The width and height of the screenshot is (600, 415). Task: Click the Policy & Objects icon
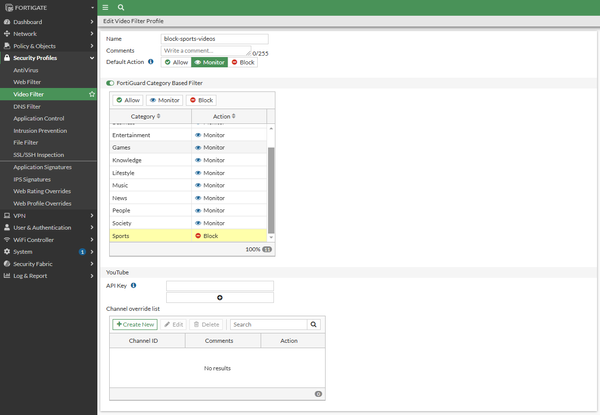coord(7,46)
